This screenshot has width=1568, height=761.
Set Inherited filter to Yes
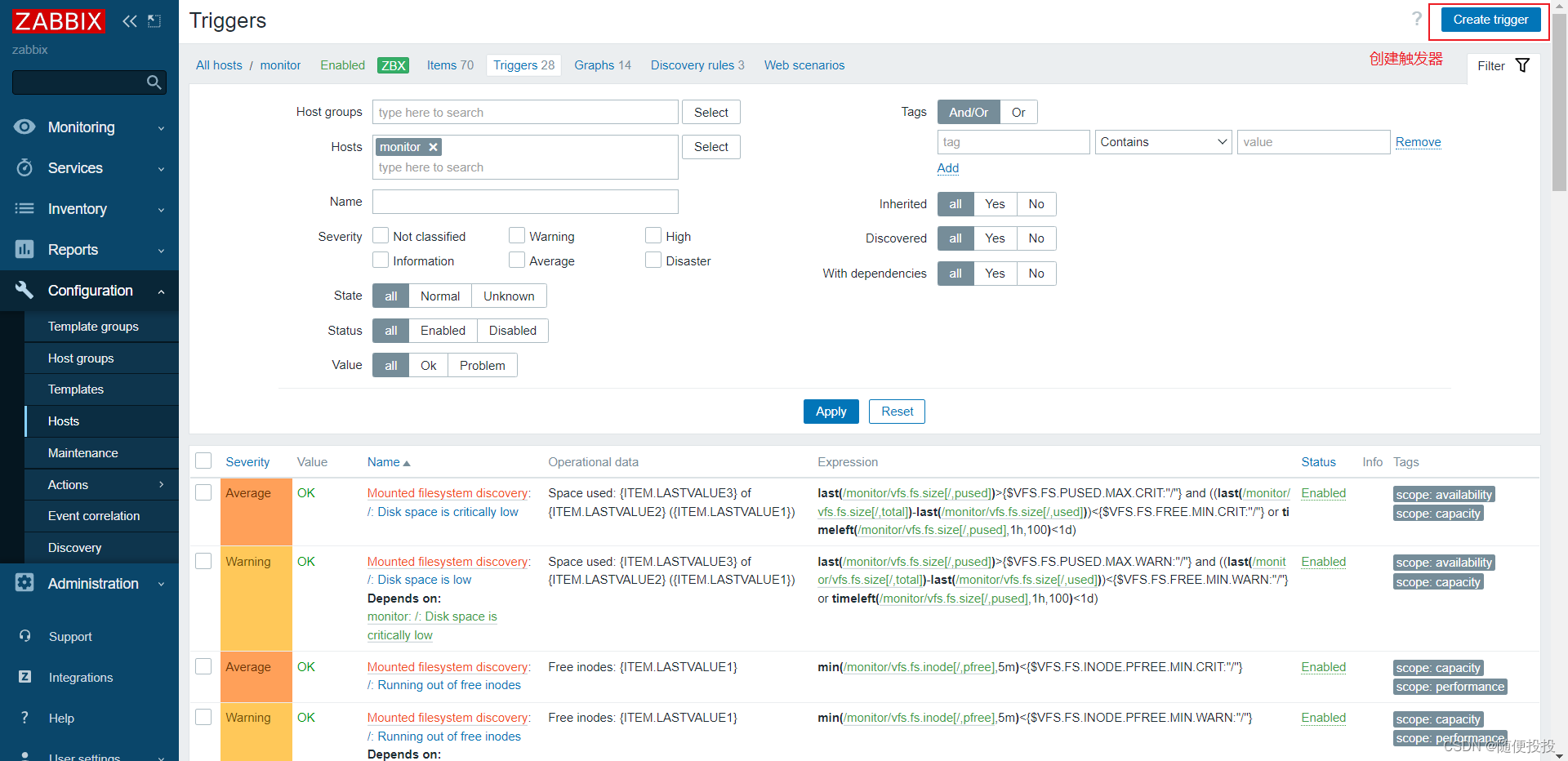995,204
